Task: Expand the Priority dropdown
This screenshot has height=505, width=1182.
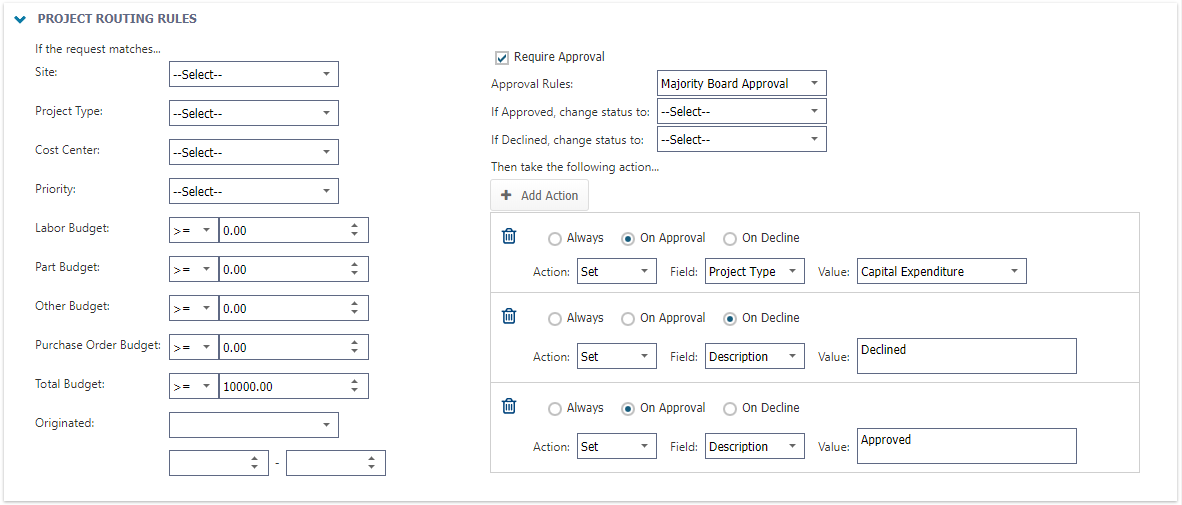Action: pyautogui.click(x=254, y=191)
